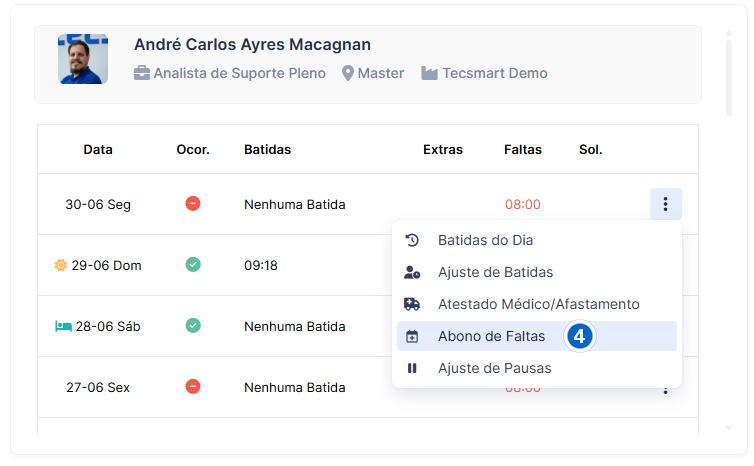Click the calendar-plus icon for Abono de Faltas
Image resolution: width=754 pixels, height=466 pixels.
[412, 336]
